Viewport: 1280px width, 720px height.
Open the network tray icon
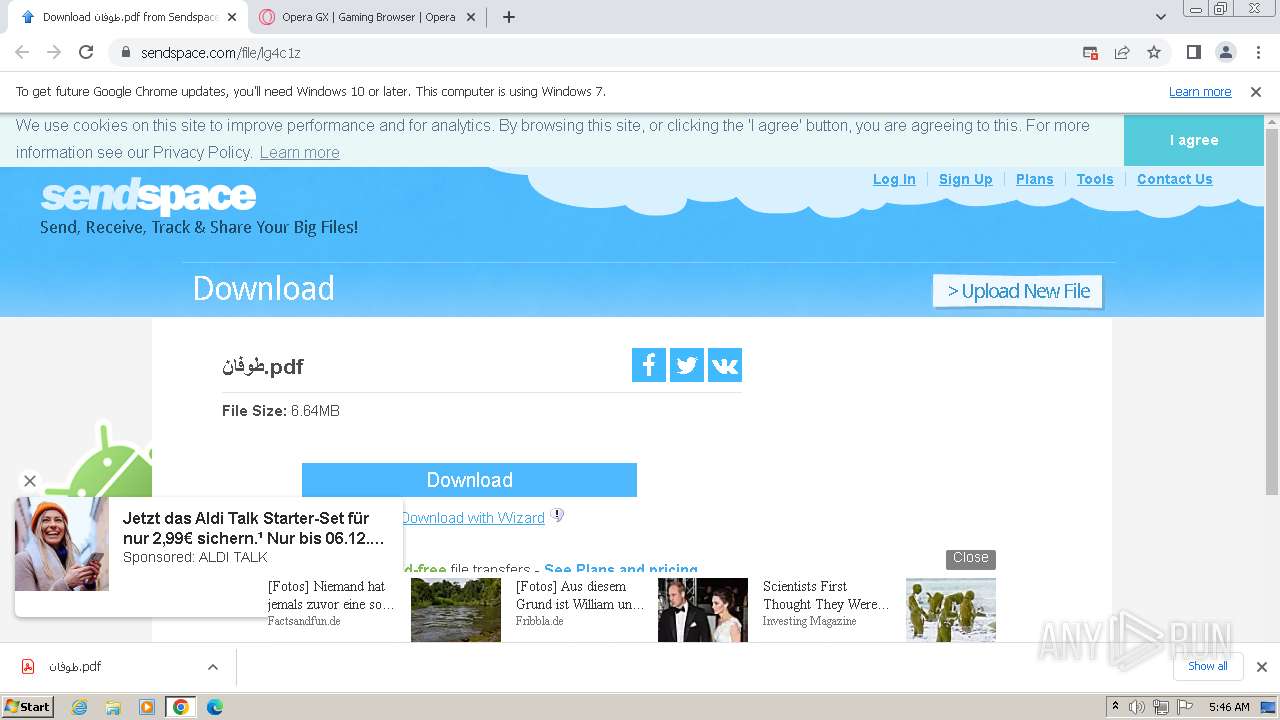click(1161, 707)
